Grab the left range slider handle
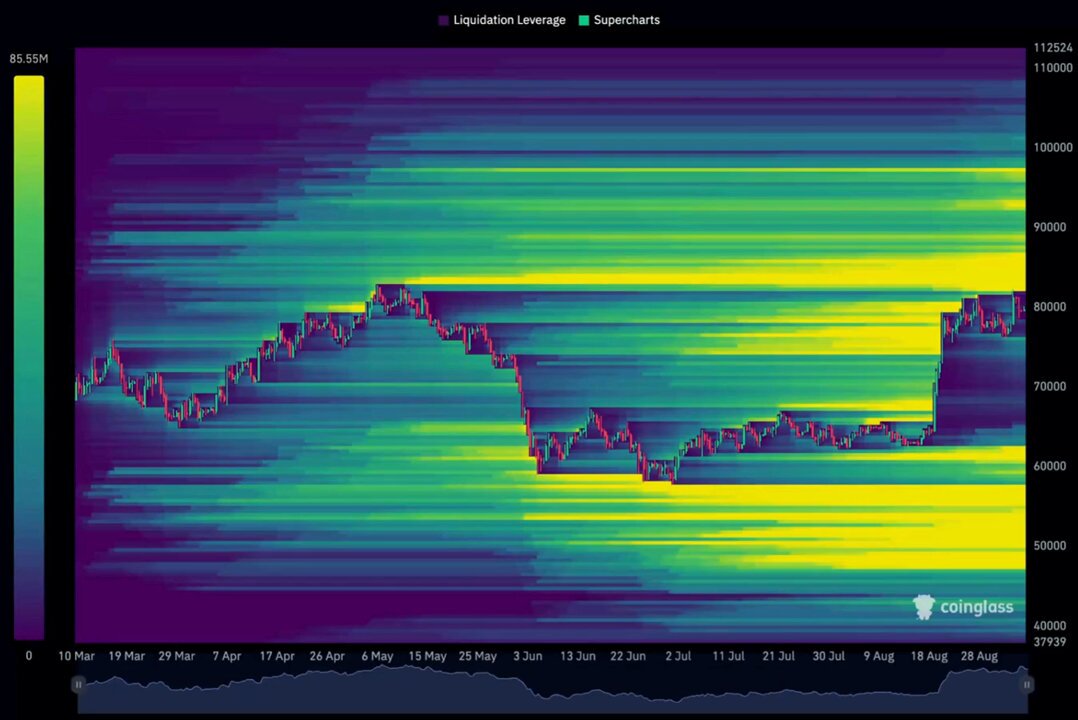 [x=78, y=684]
